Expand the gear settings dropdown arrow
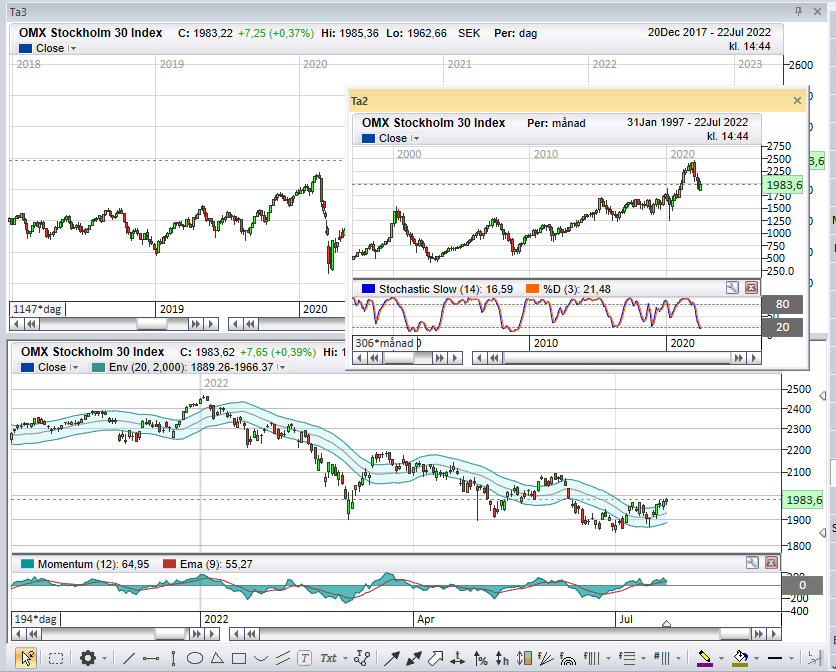Screen dimensions: 836x672 coord(104,659)
